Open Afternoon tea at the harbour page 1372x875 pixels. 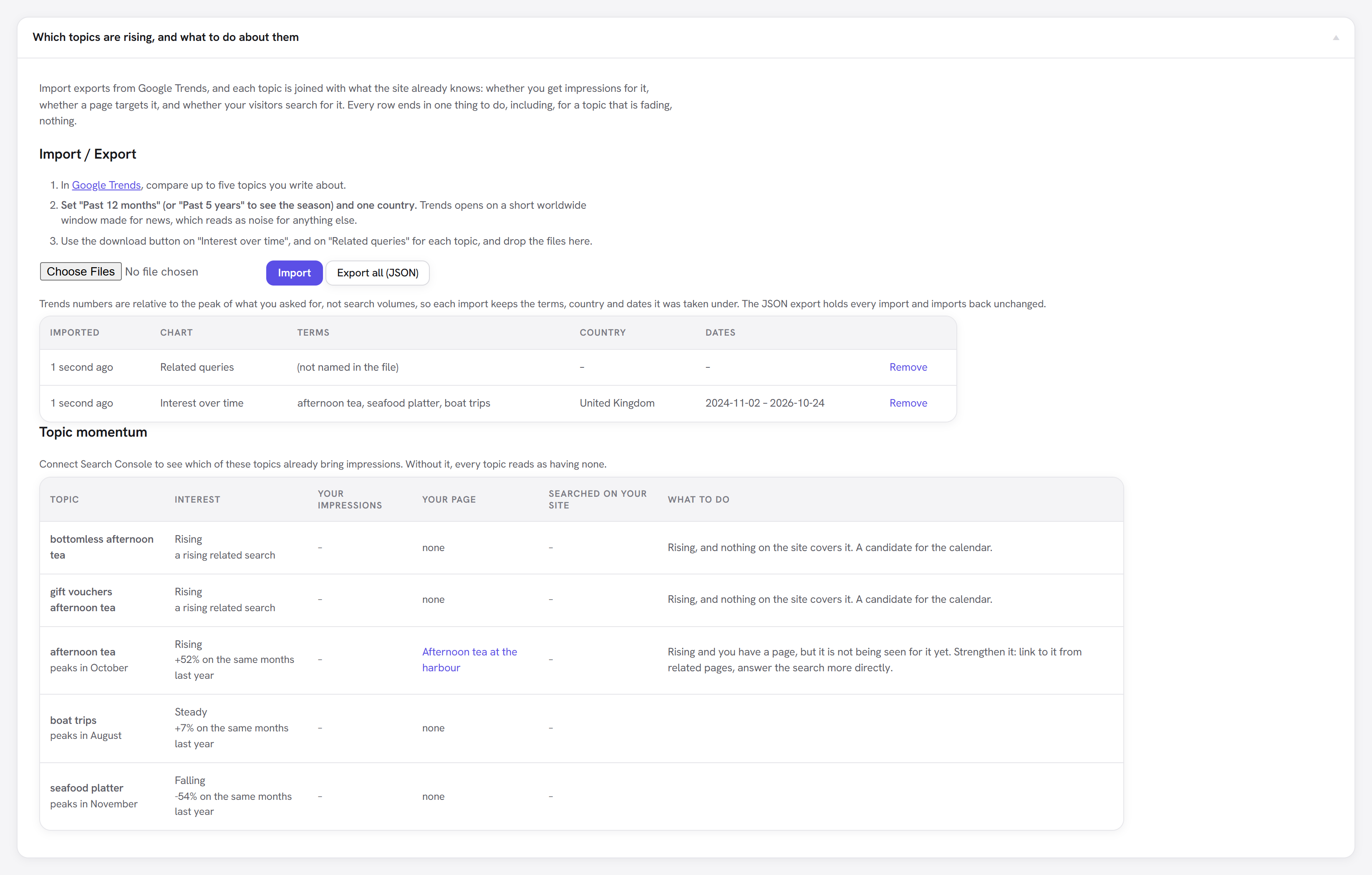[x=469, y=660]
